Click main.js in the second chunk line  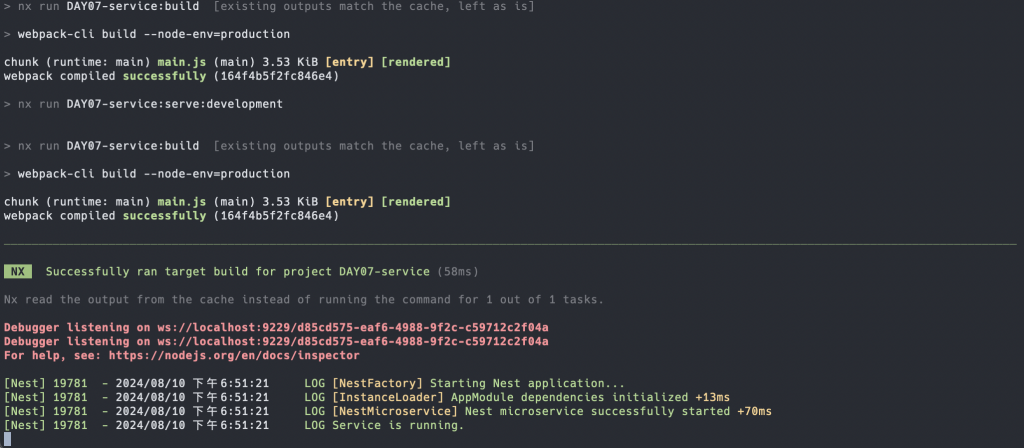pos(182,202)
